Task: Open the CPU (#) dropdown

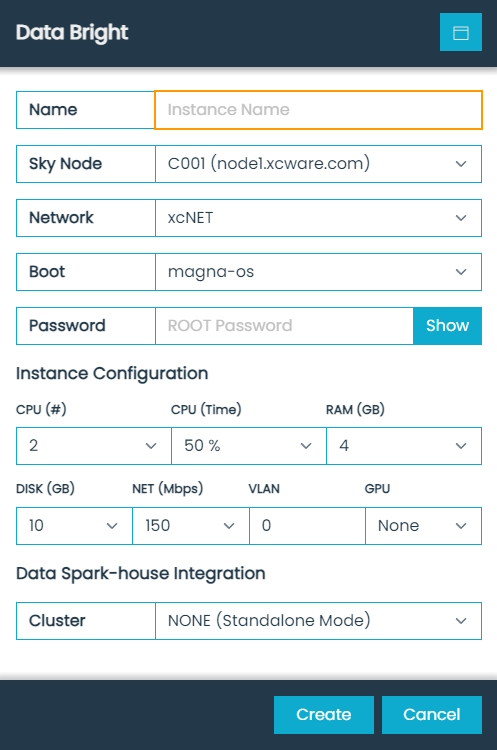Action: coord(94,446)
